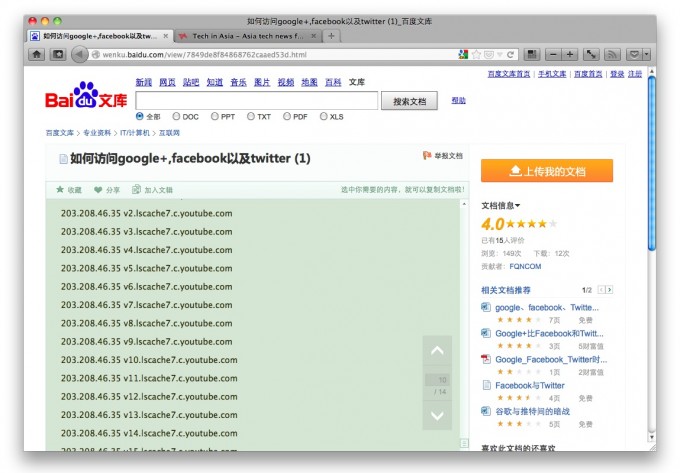Image resolution: width=680 pixels, height=473 pixels.
Task: Select the 全部 radio button
Action: click(x=140, y=116)
